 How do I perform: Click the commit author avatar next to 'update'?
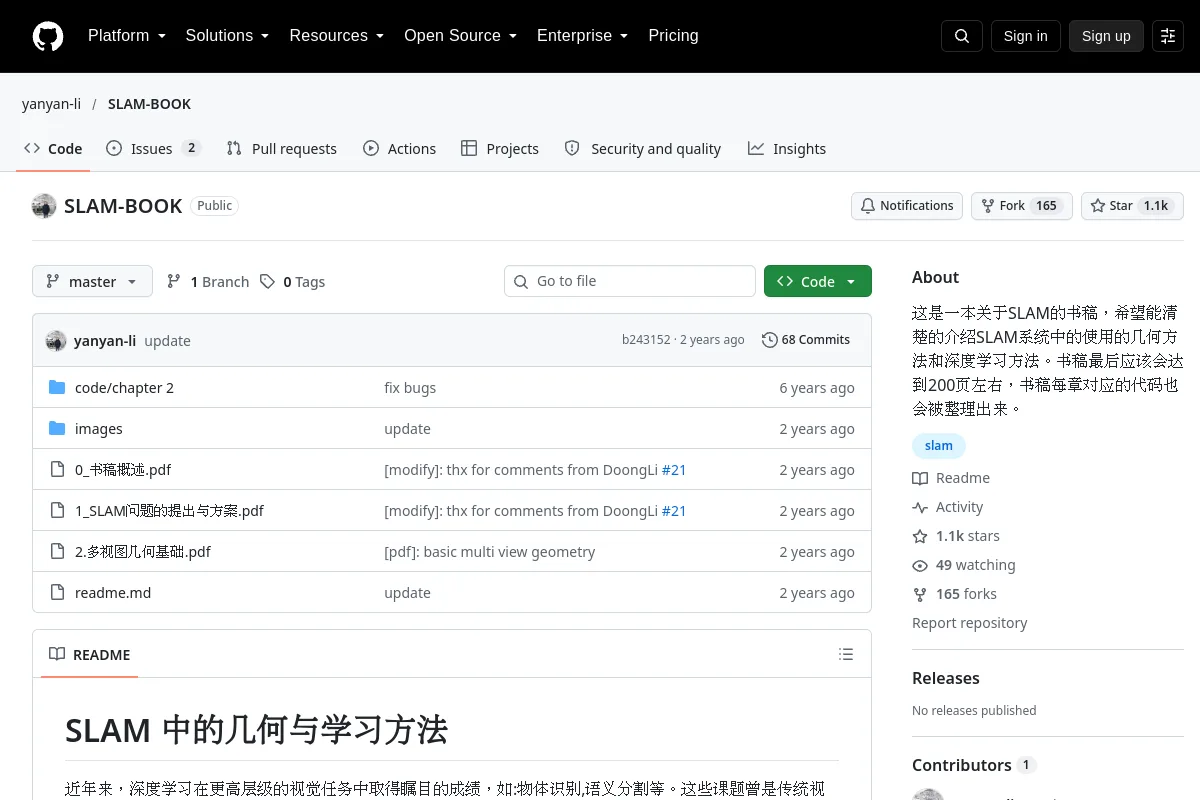[56, 340]
